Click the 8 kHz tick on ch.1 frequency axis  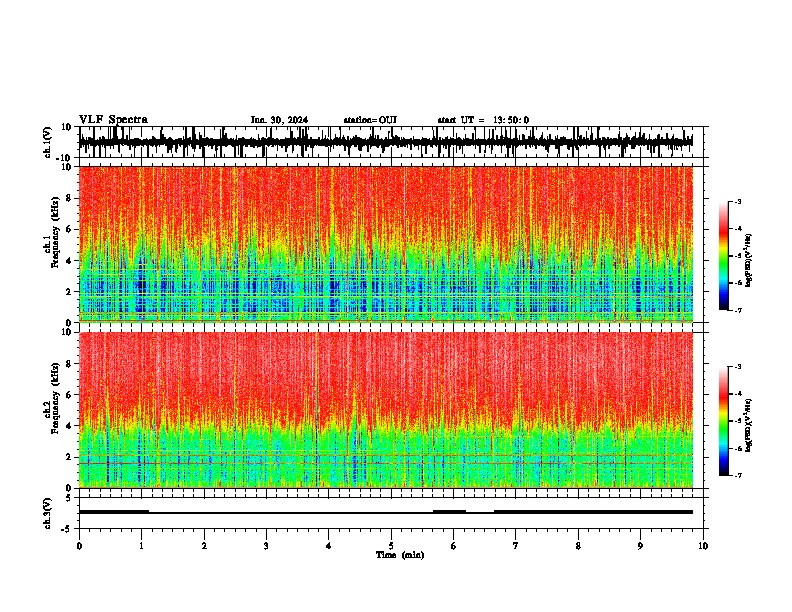[x=69, y=198]
